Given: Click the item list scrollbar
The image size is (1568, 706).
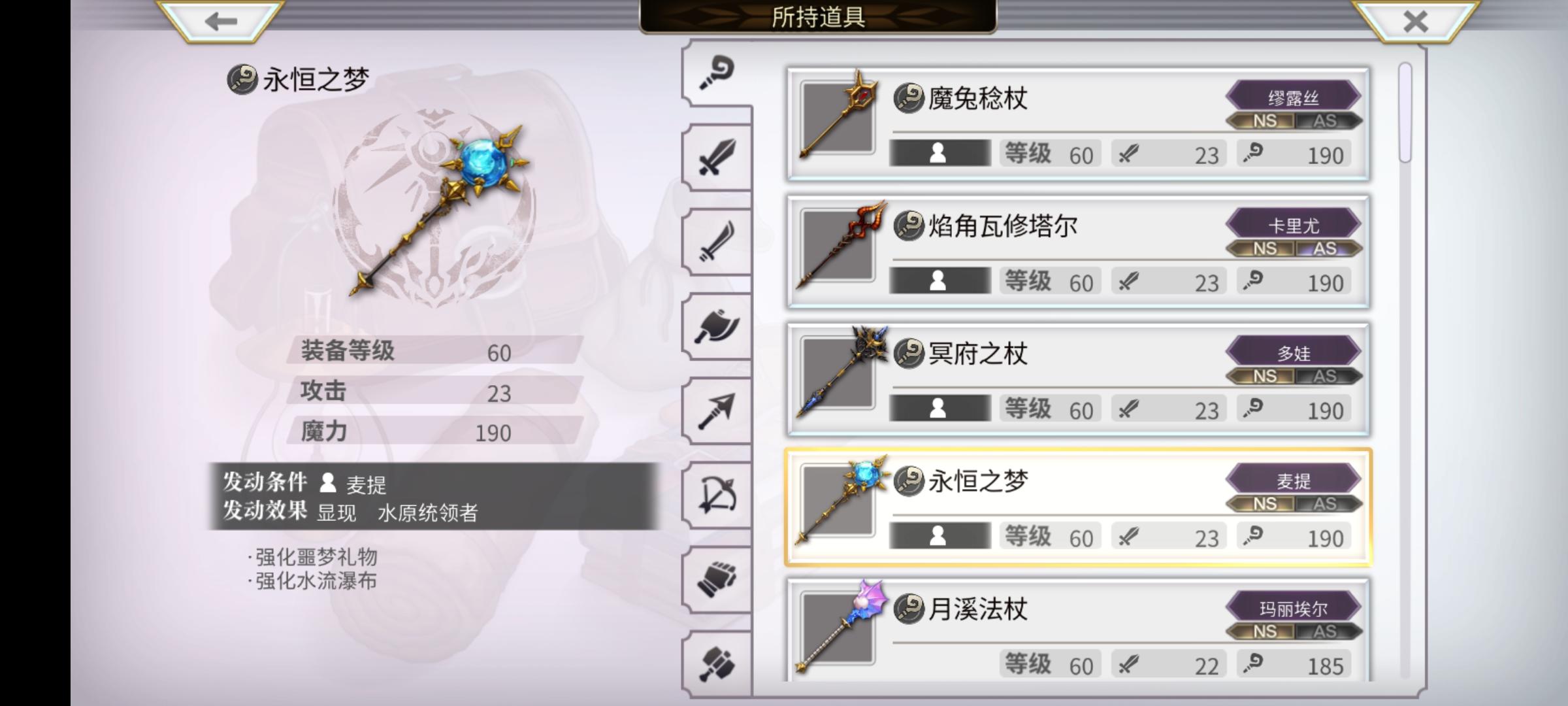Looking at the screenshot, I should (x=1406, y=112).
